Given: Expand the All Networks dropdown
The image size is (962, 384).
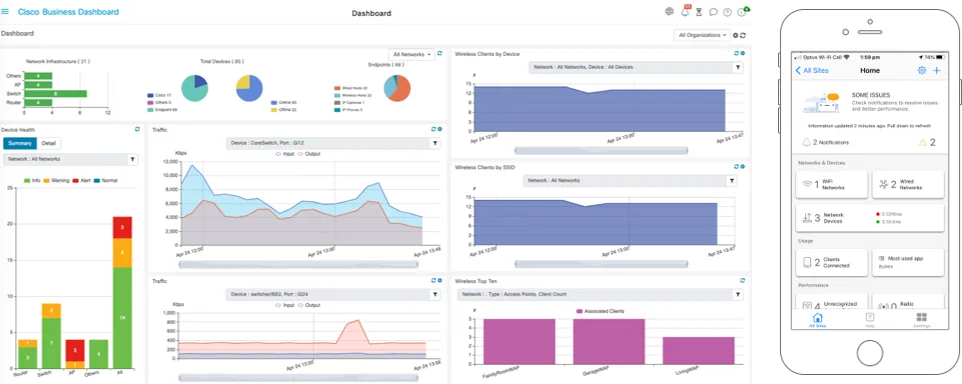Looking at the screenshot, I should (x=412, y=54).
